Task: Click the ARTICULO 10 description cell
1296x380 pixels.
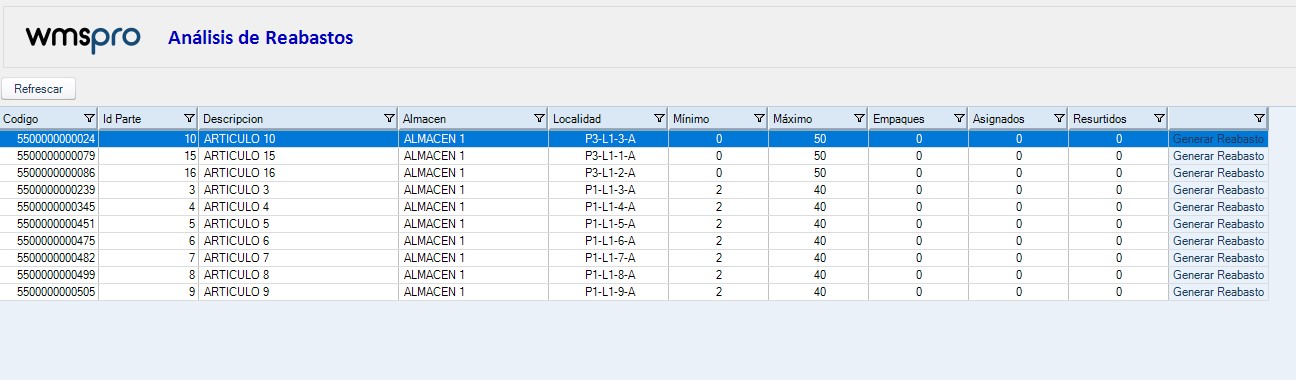Action: (x=298, y=139)
